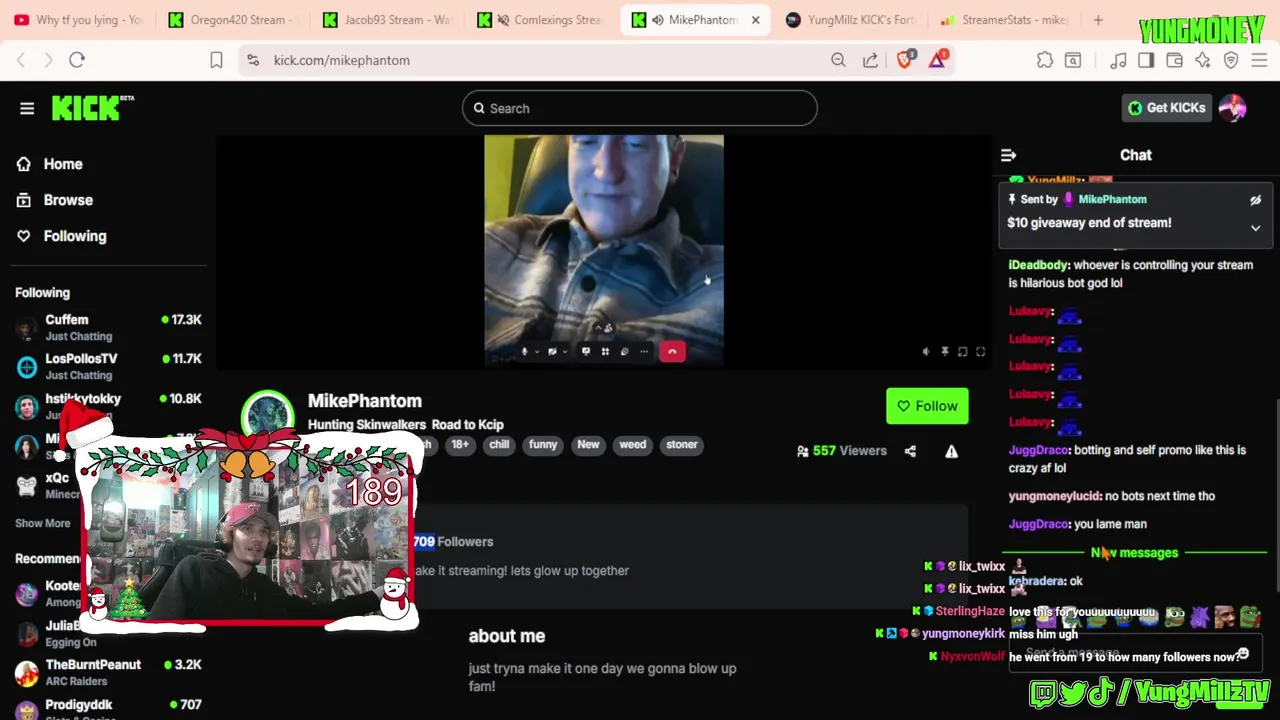Click the Get KICKs button
This screenshot has height=720, width=1280.
(1166, 108)
